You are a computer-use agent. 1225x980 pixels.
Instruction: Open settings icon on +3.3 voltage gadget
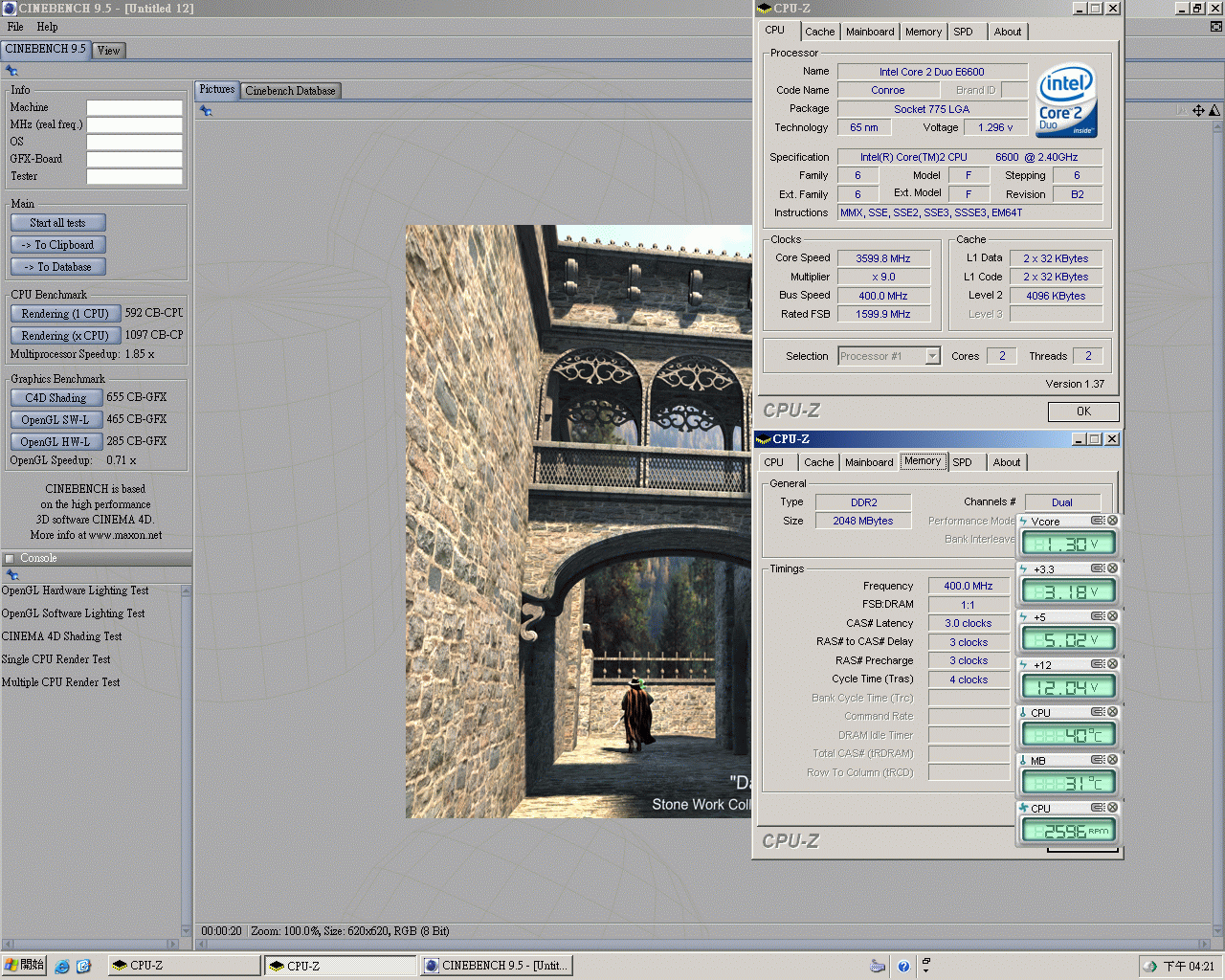[1098, 568]
